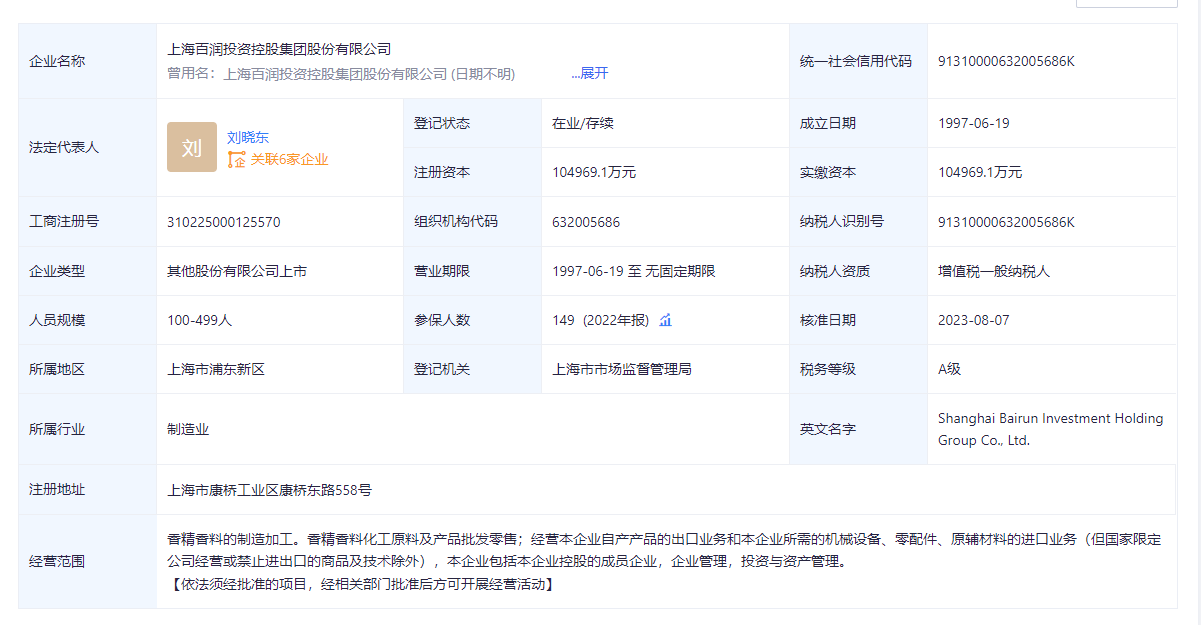The image size is (1201, 625).
Task: Click insured count 149 (2022年报)
Action: point(601,320)
